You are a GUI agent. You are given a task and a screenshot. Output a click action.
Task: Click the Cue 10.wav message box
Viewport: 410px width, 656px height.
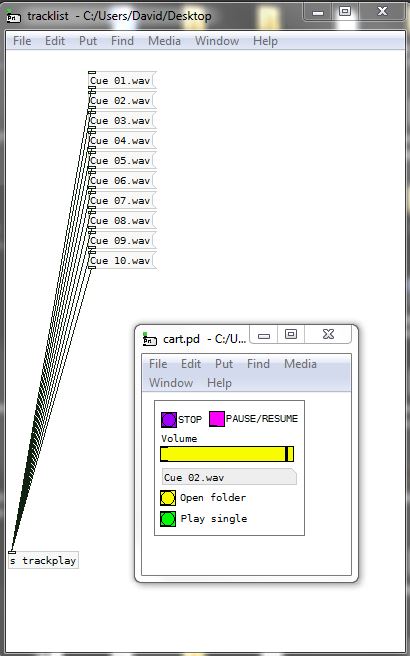[122, 261]
